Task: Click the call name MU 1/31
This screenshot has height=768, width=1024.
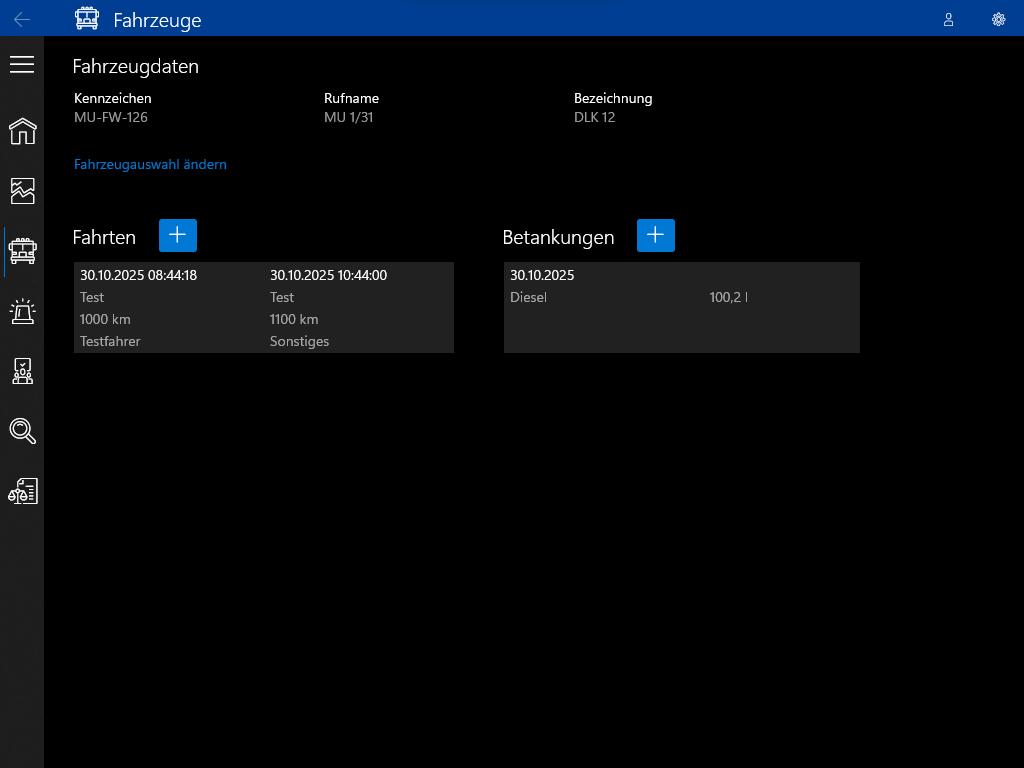Action: (348, 118)
